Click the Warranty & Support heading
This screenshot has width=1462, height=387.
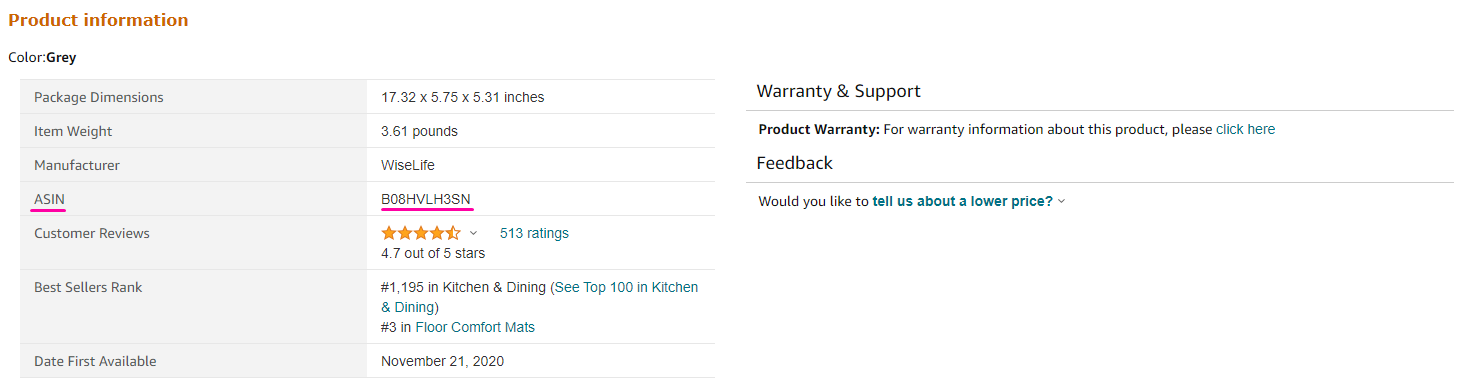tap(838, 91)
